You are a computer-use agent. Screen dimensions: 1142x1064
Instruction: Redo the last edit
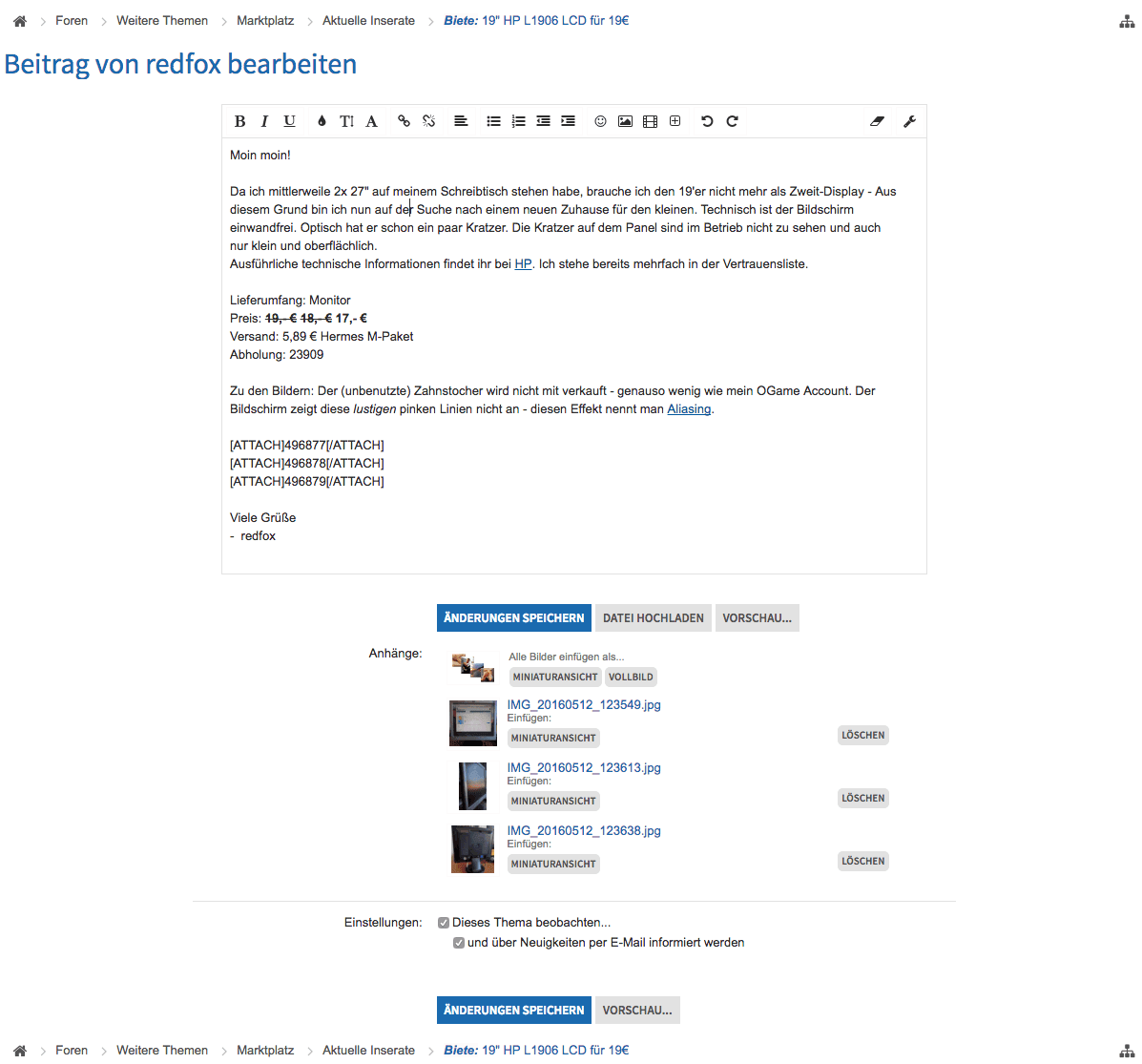(732, 121)
